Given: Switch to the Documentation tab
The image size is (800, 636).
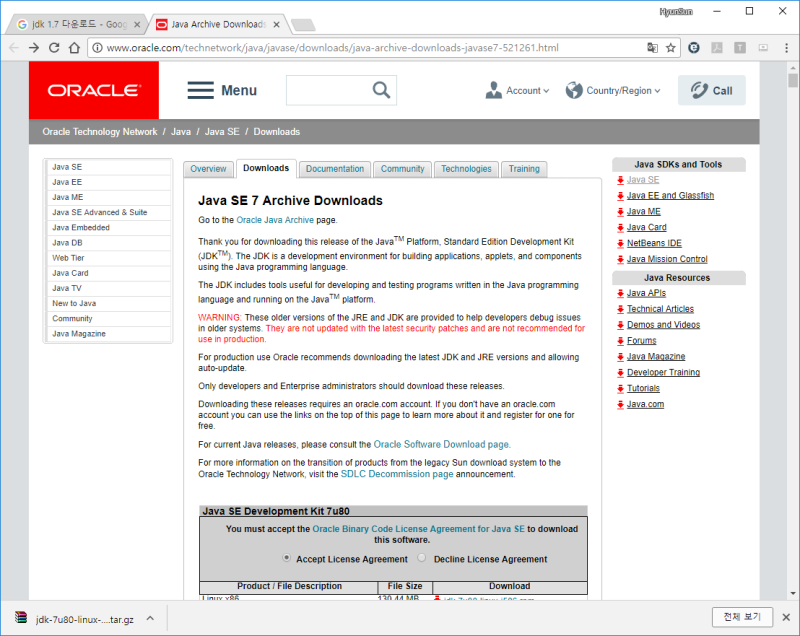Looking at the screenshot, I should pos(334,169).
